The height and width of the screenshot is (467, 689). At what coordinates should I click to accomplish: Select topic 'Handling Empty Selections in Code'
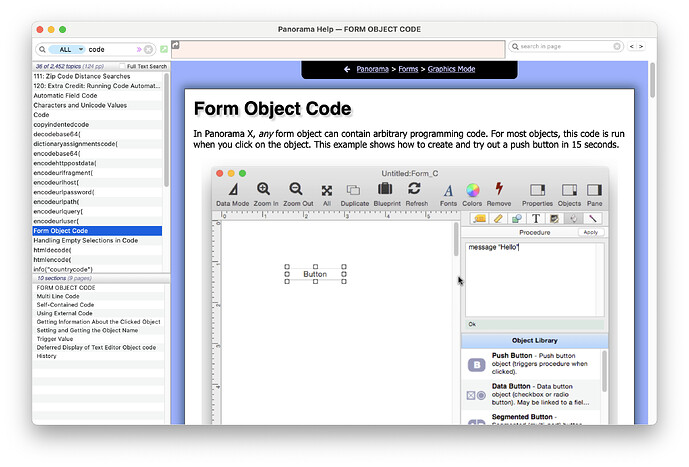98,240
